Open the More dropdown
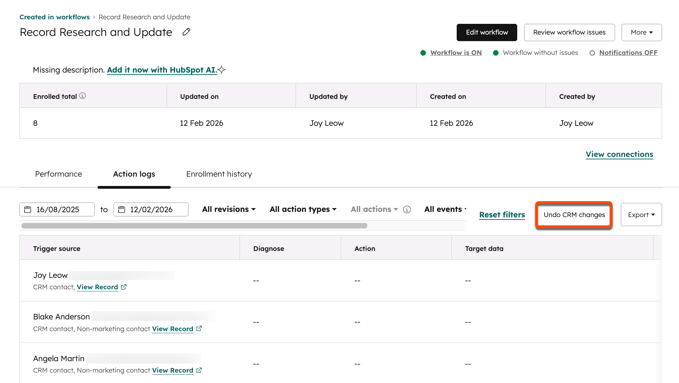Screen dimensions: 679x383 click(x=641, y=32)
